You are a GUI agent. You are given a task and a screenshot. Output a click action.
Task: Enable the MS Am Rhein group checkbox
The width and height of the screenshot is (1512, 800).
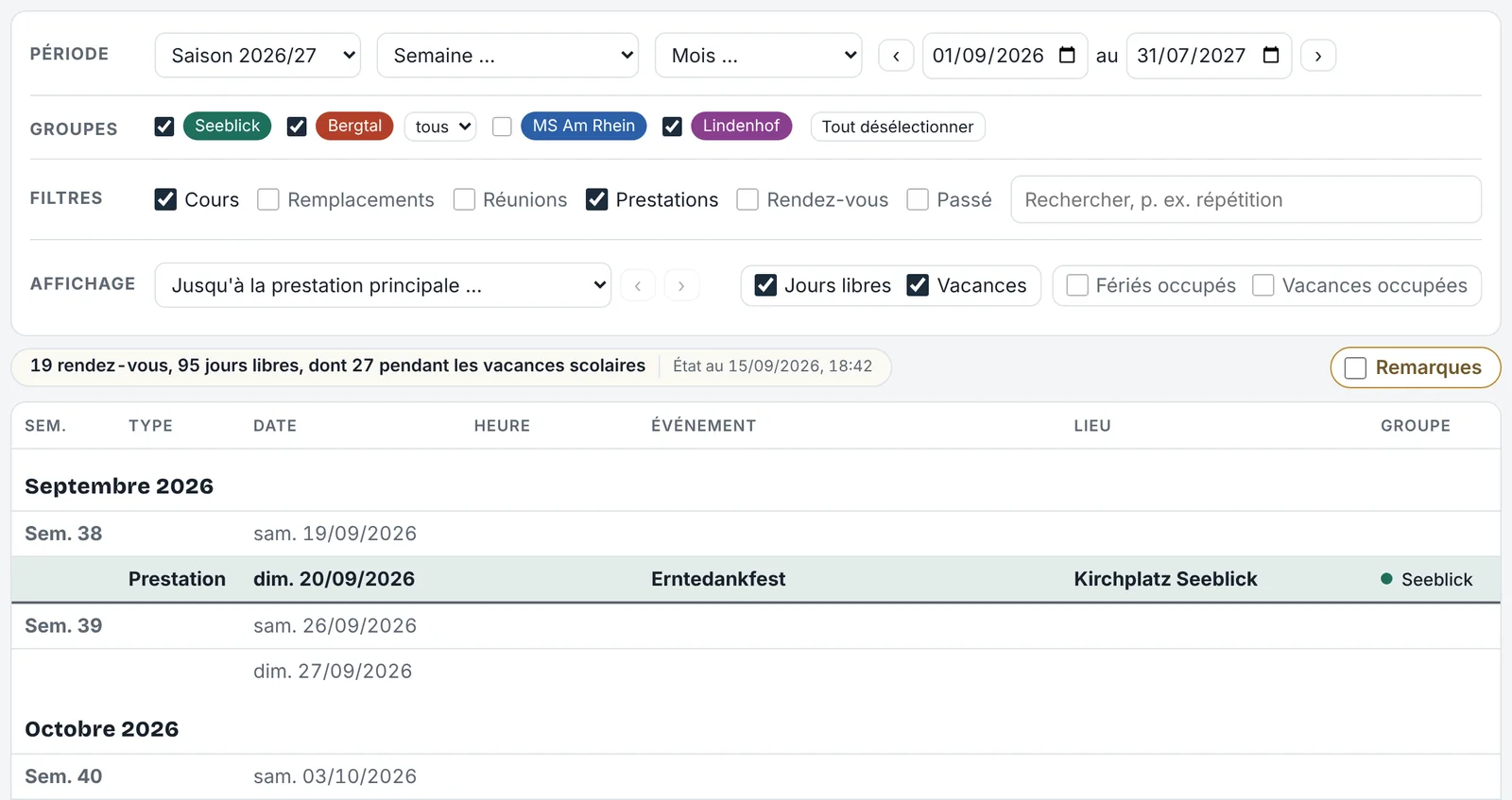point(502,127)
